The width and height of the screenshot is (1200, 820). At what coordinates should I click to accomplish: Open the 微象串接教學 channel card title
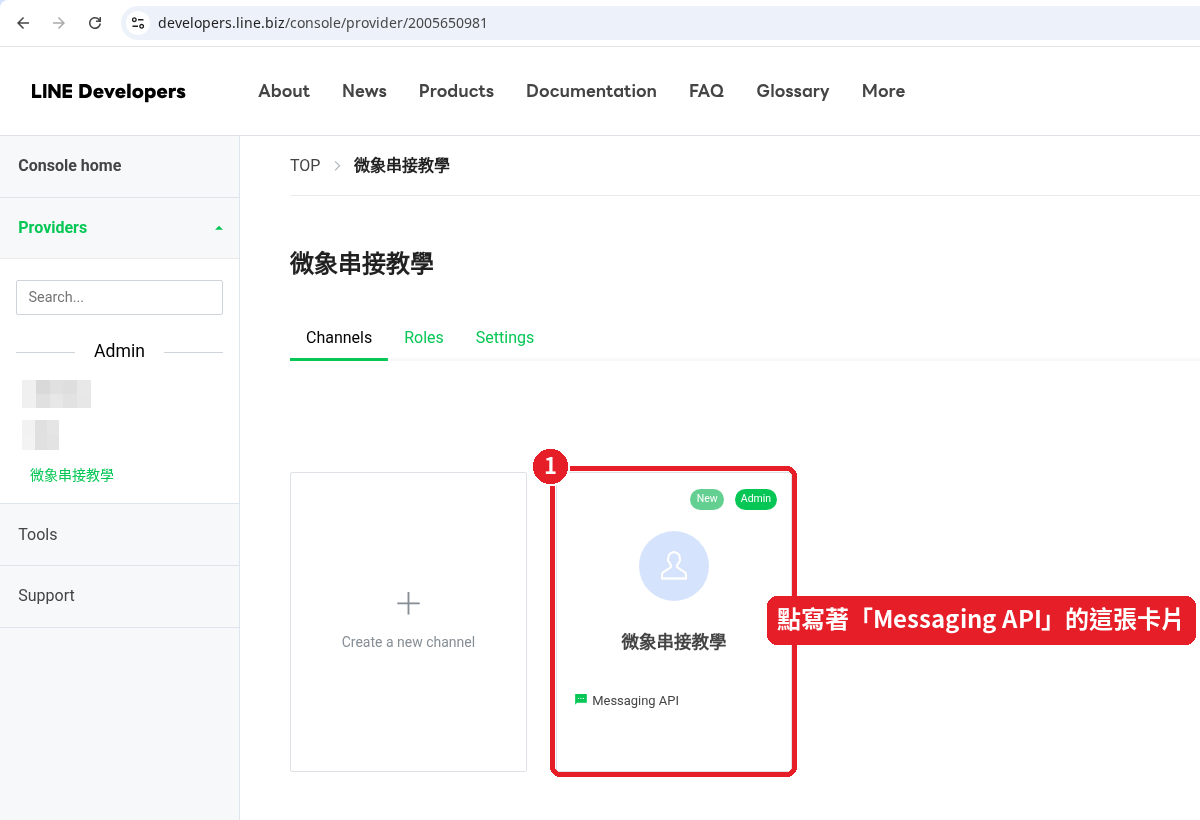click(x=674, y=642)
